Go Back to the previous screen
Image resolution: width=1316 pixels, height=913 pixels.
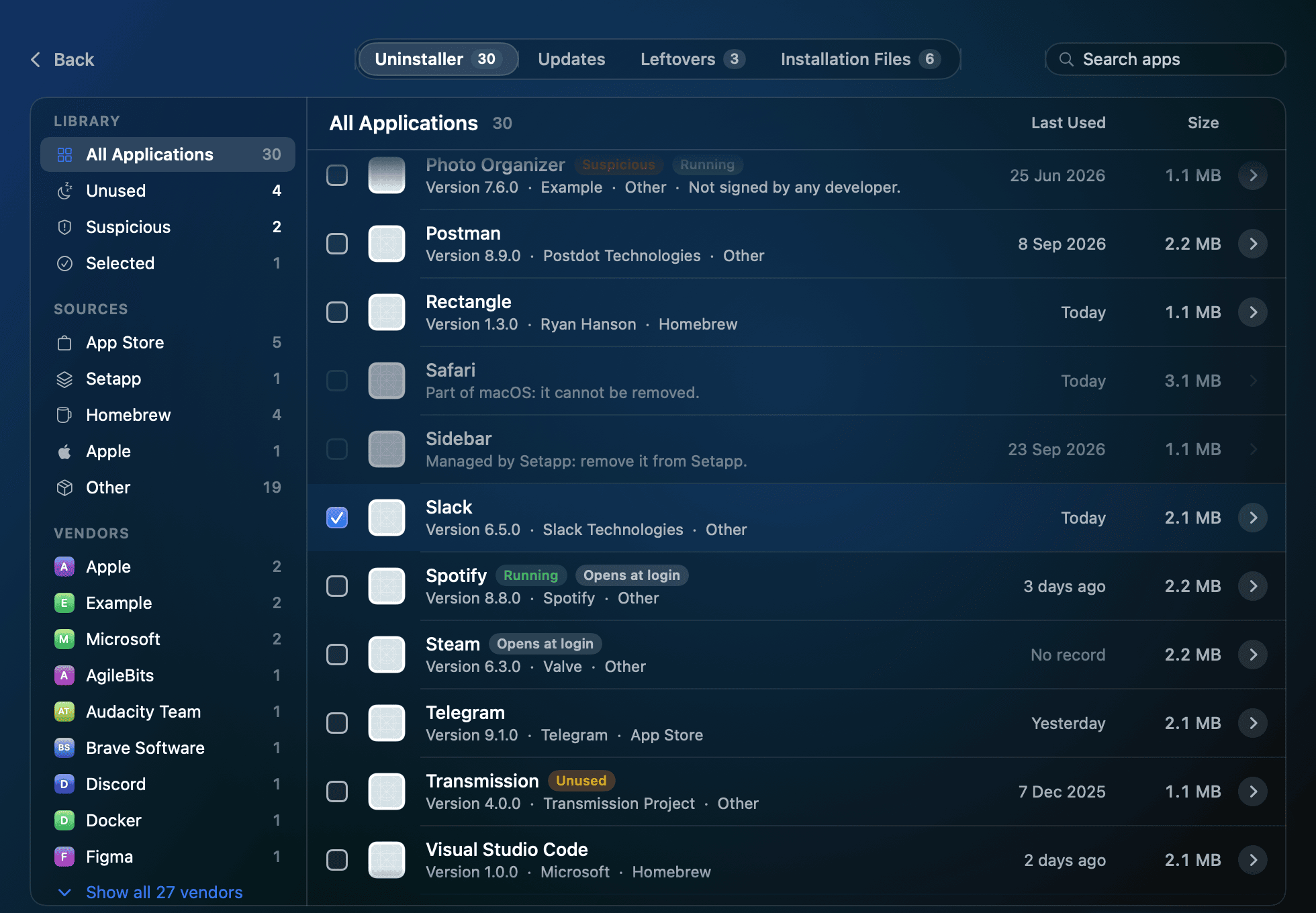(62, 60)
